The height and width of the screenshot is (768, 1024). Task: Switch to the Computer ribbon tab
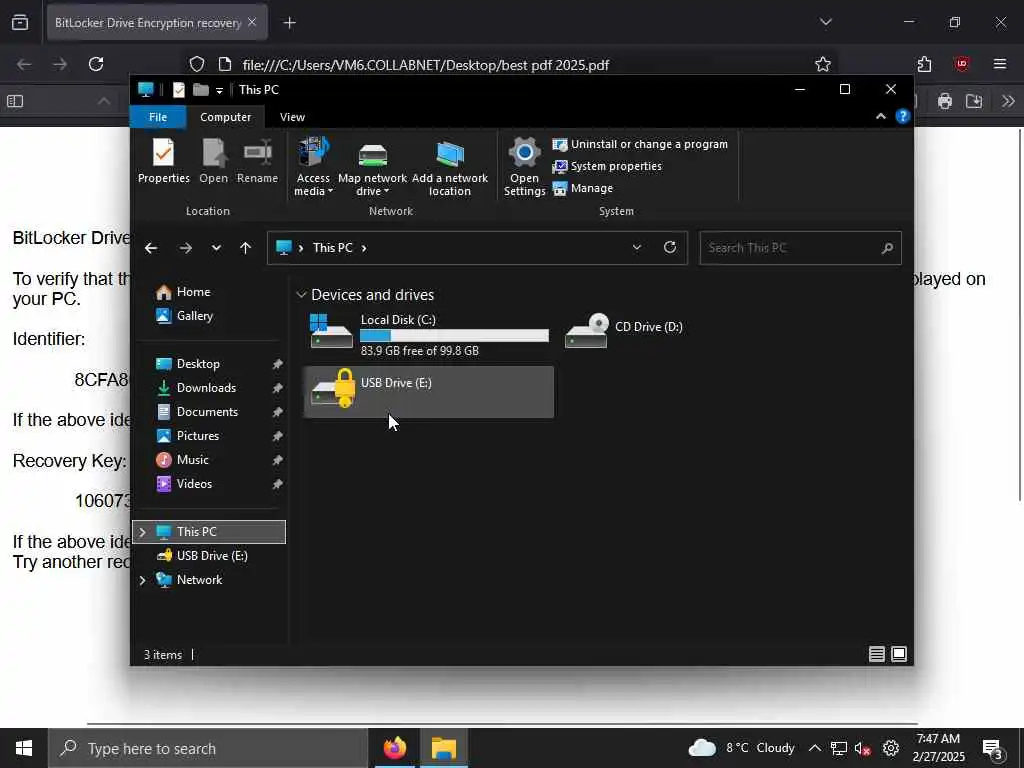coord(225,117)
